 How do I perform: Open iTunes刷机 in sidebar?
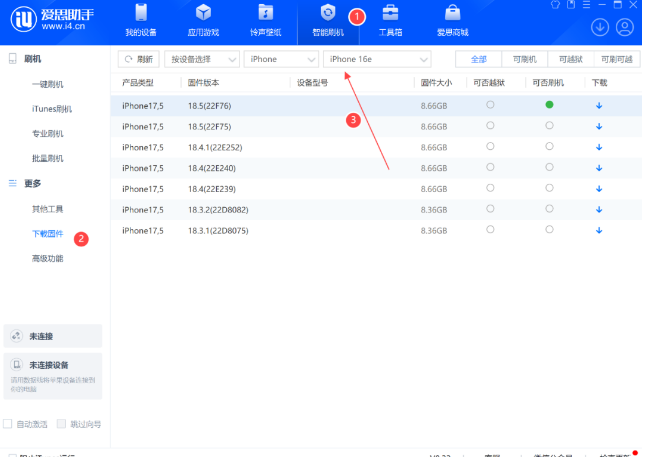tap(52, 109)
